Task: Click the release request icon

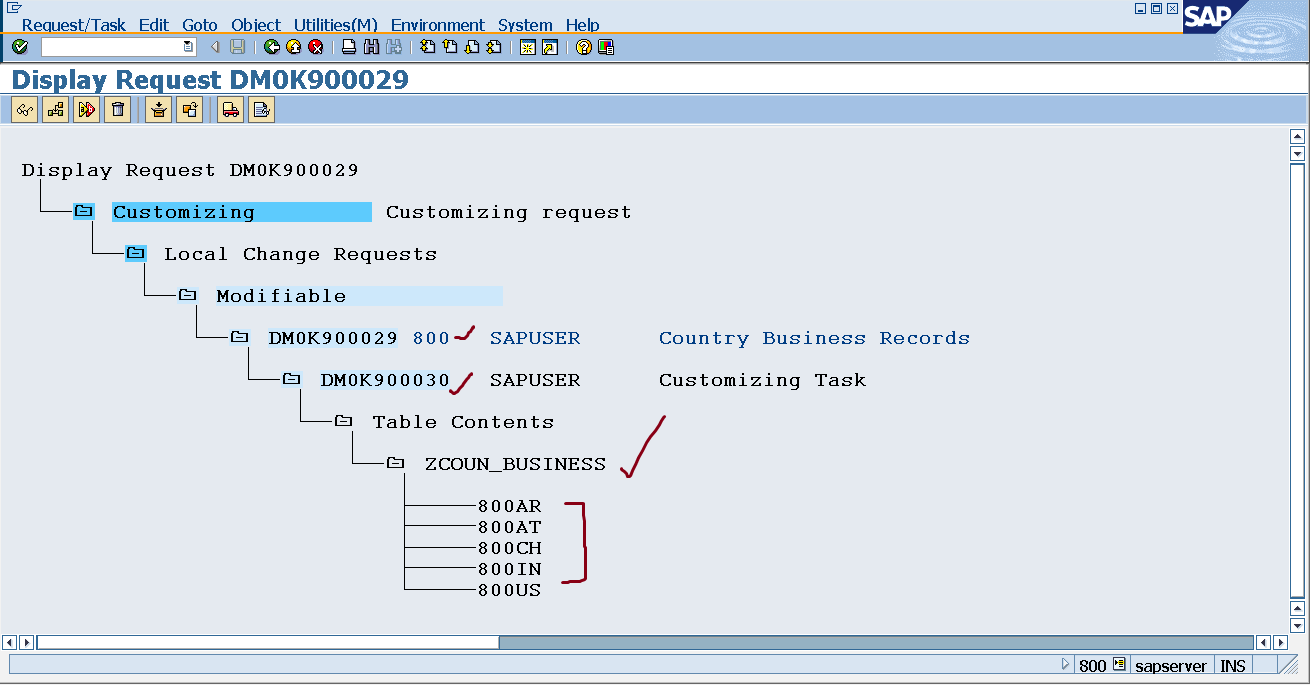Action: [x=86, y=109]
